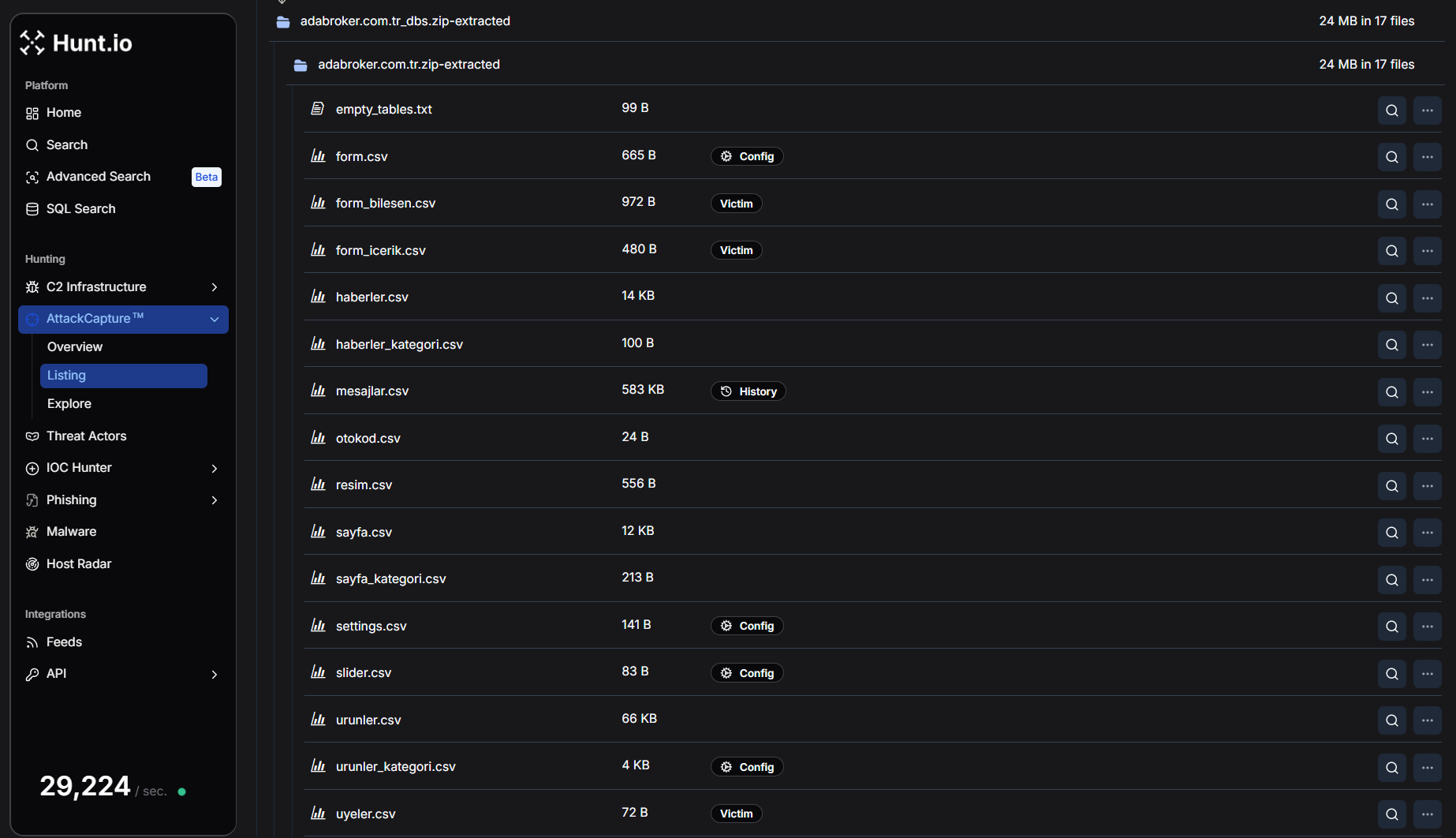Click the chart icon beside settings.csv
This screenshot has height=838, width=1456.
pos(318,626)
